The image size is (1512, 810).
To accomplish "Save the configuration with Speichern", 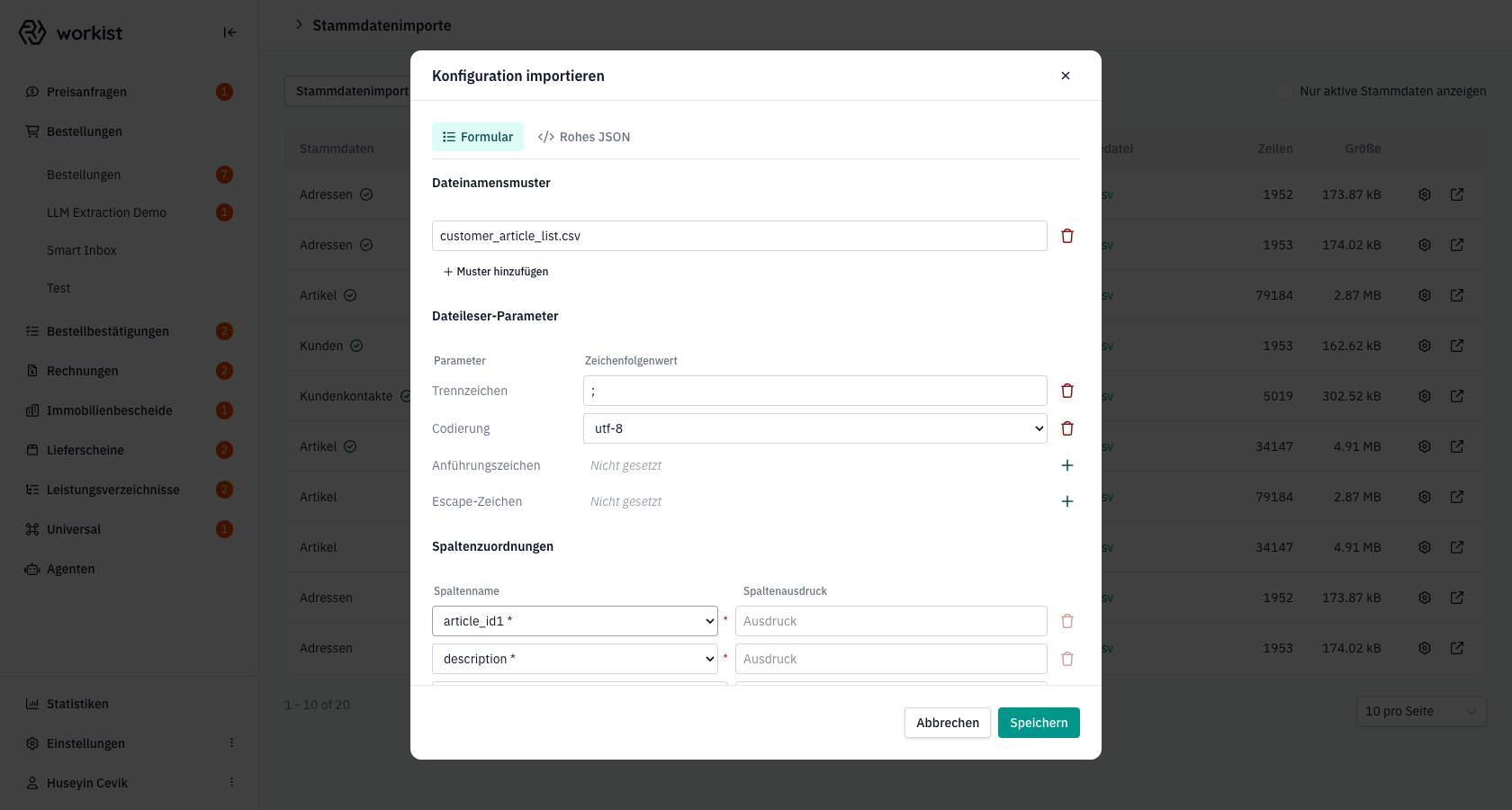I will [x=1039, y=723].
